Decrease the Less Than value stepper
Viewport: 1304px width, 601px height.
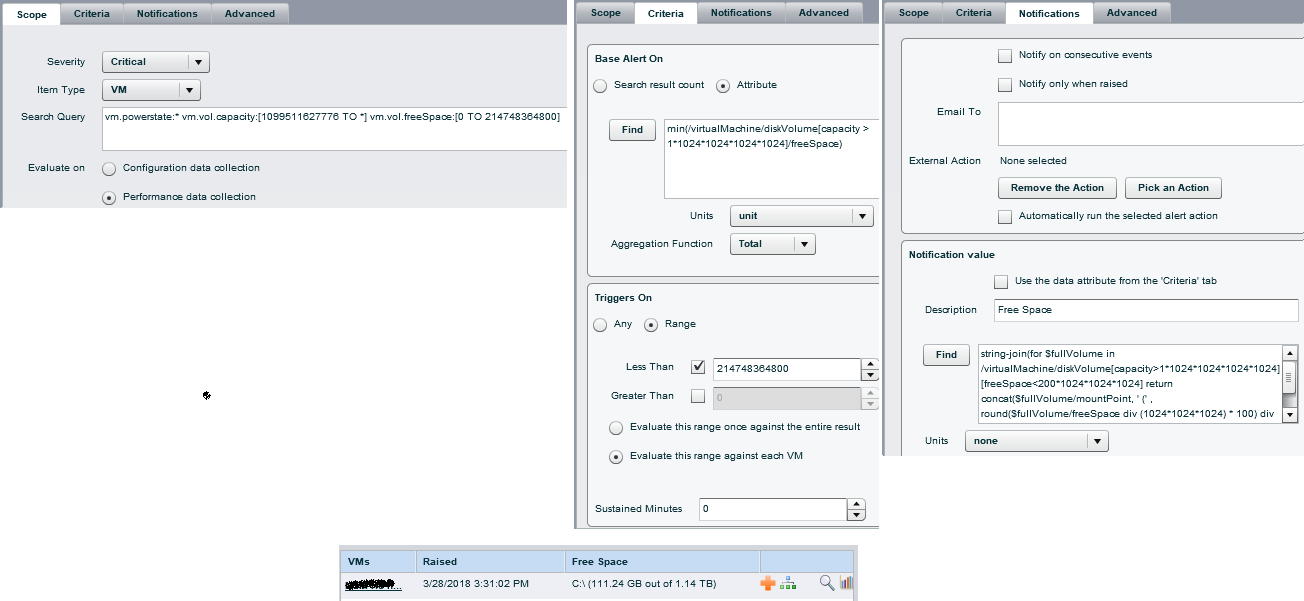[x=870, y=375]
